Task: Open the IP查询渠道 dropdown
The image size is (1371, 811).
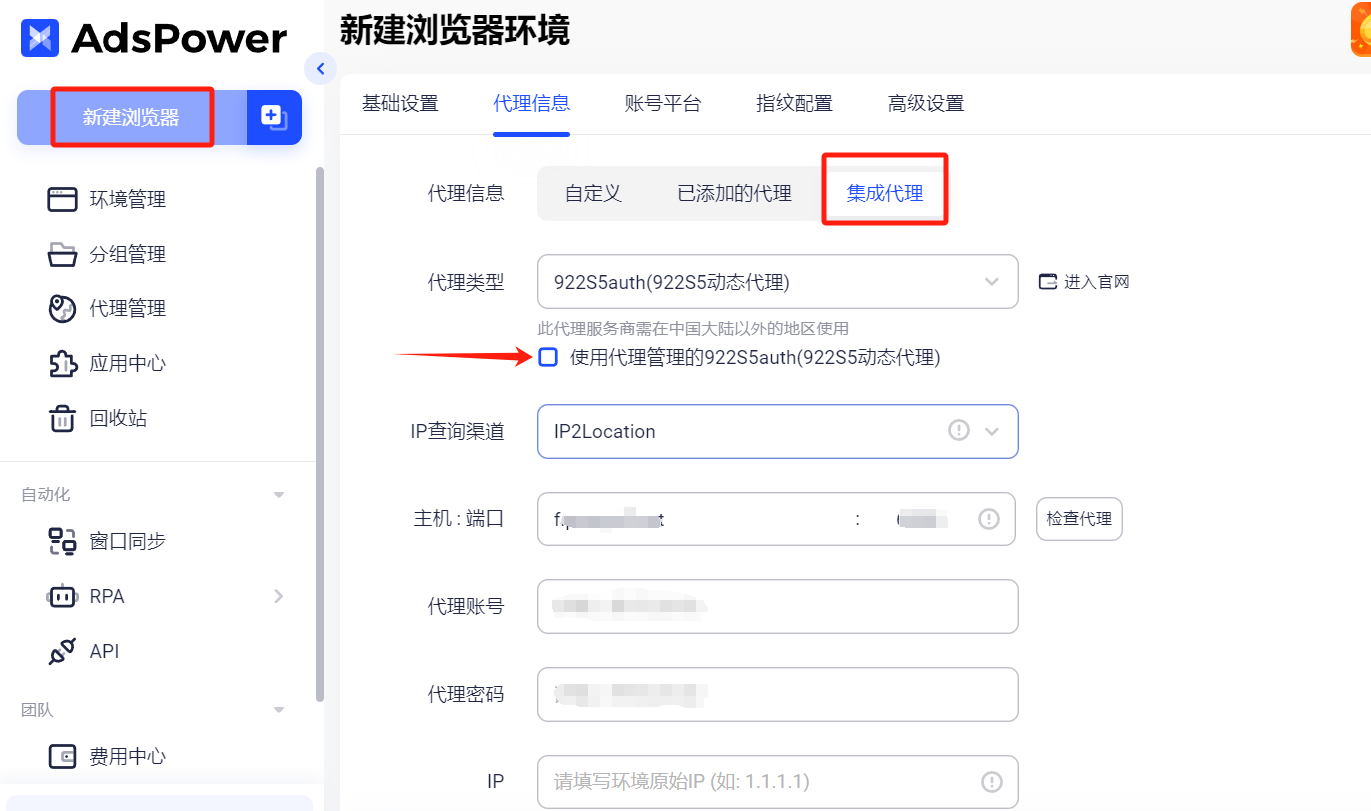Action: (x=777, y=431)
